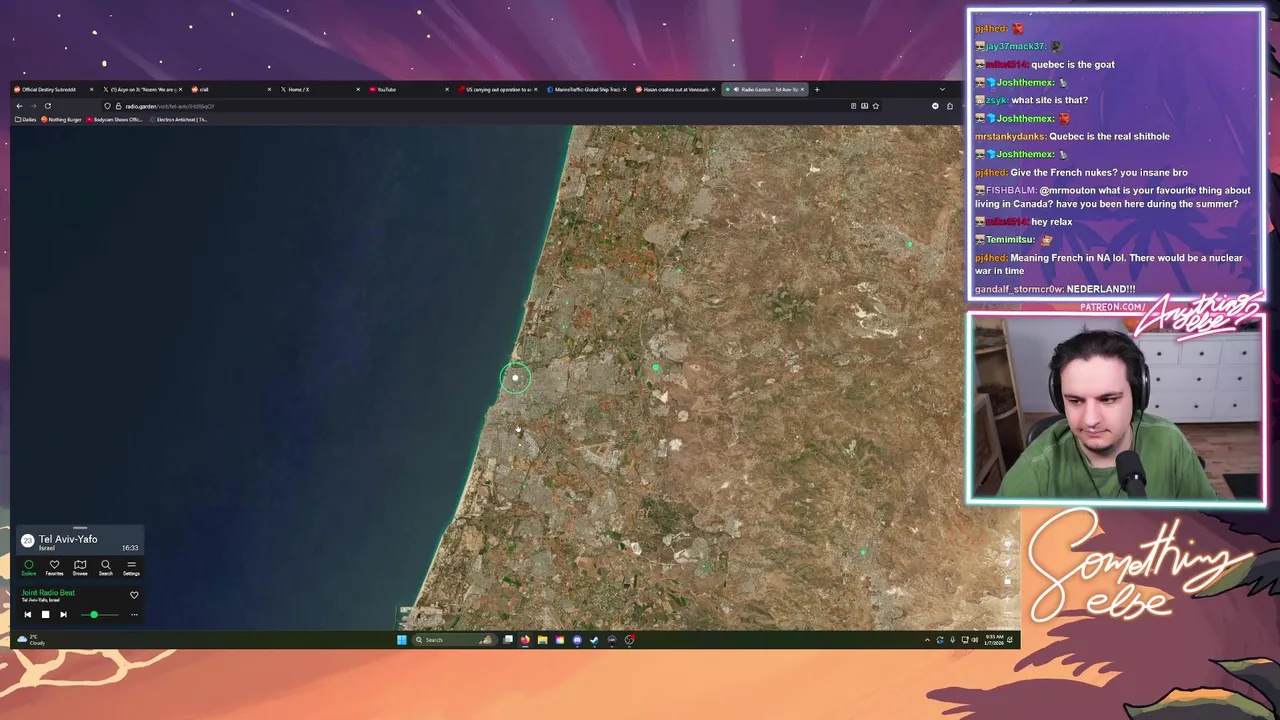The height and width of the screenshot is (720, 1280).
Task: Open the Electron Anticheat bookmark
Action: click(x=180, y=120)
